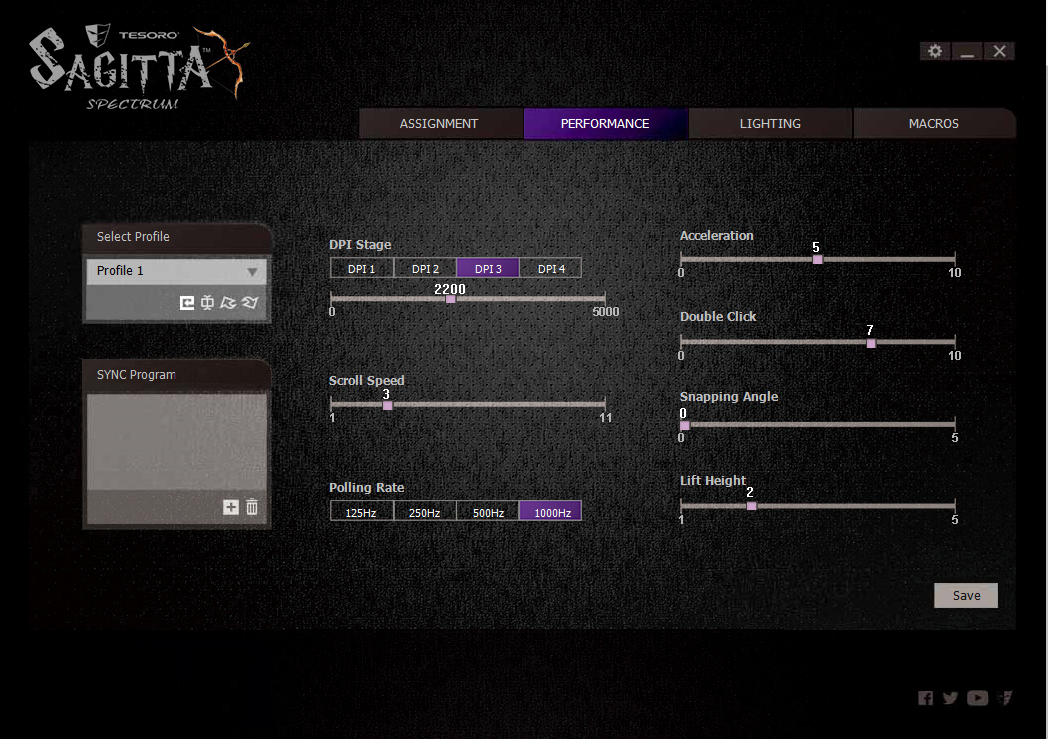Go to the ASSIGNMENT tab
Screen dimensions: 1048x739
coord(439,124)
